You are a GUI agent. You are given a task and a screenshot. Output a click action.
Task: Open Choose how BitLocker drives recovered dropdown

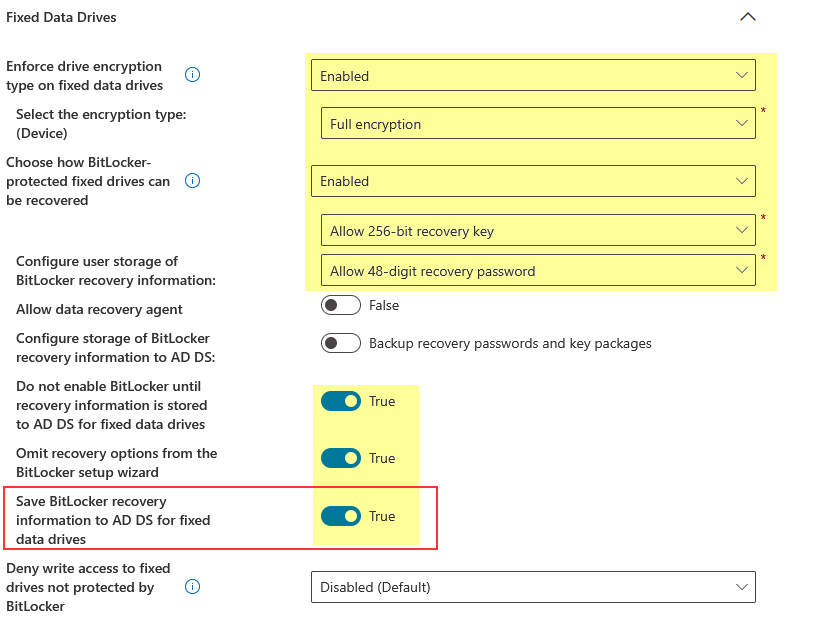point(533,181)
